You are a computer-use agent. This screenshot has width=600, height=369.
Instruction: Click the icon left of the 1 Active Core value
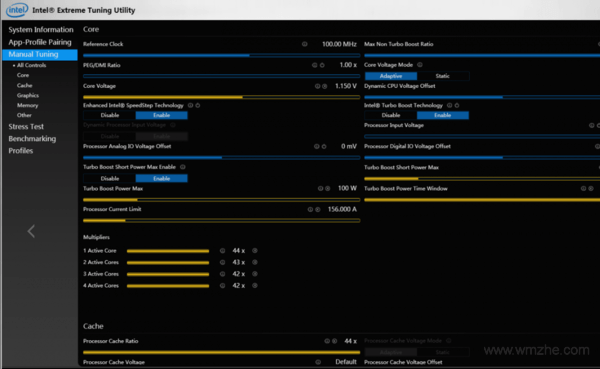click(x=222, y=251)
